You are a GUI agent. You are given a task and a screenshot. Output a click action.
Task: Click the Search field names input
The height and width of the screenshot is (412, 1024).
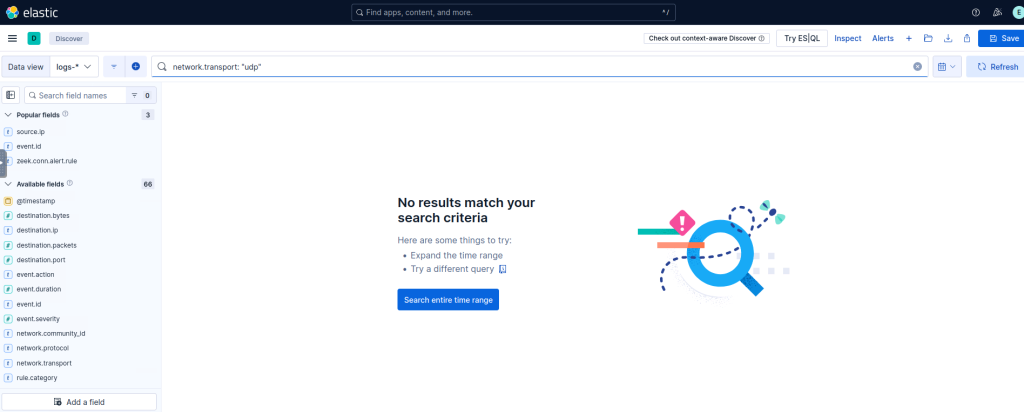(x=78, y=95)
